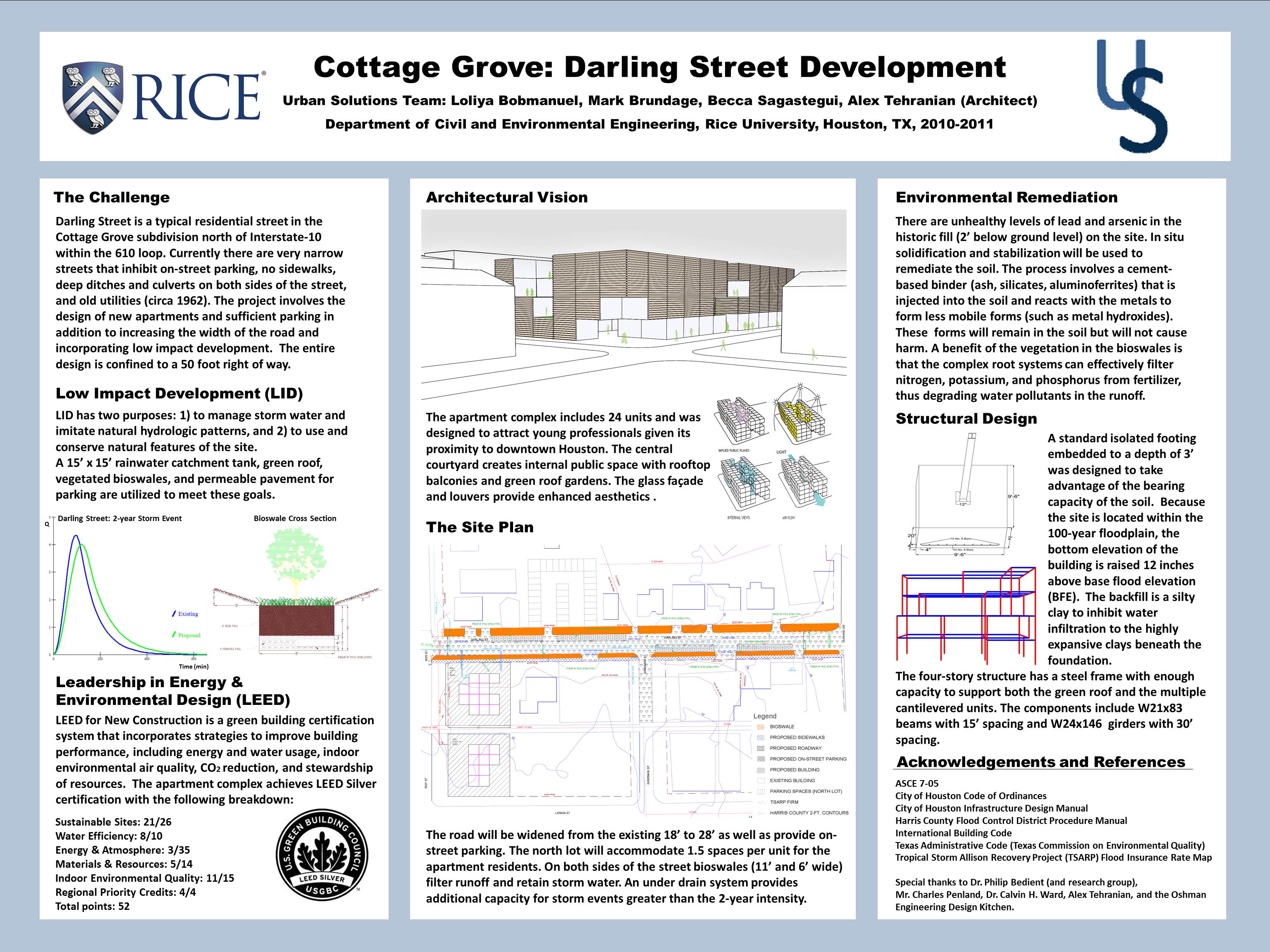This screenshot has width=1270, height=952.
Task: Click the Biowsale orange legend swatch
Action: (x=761, y=726)
